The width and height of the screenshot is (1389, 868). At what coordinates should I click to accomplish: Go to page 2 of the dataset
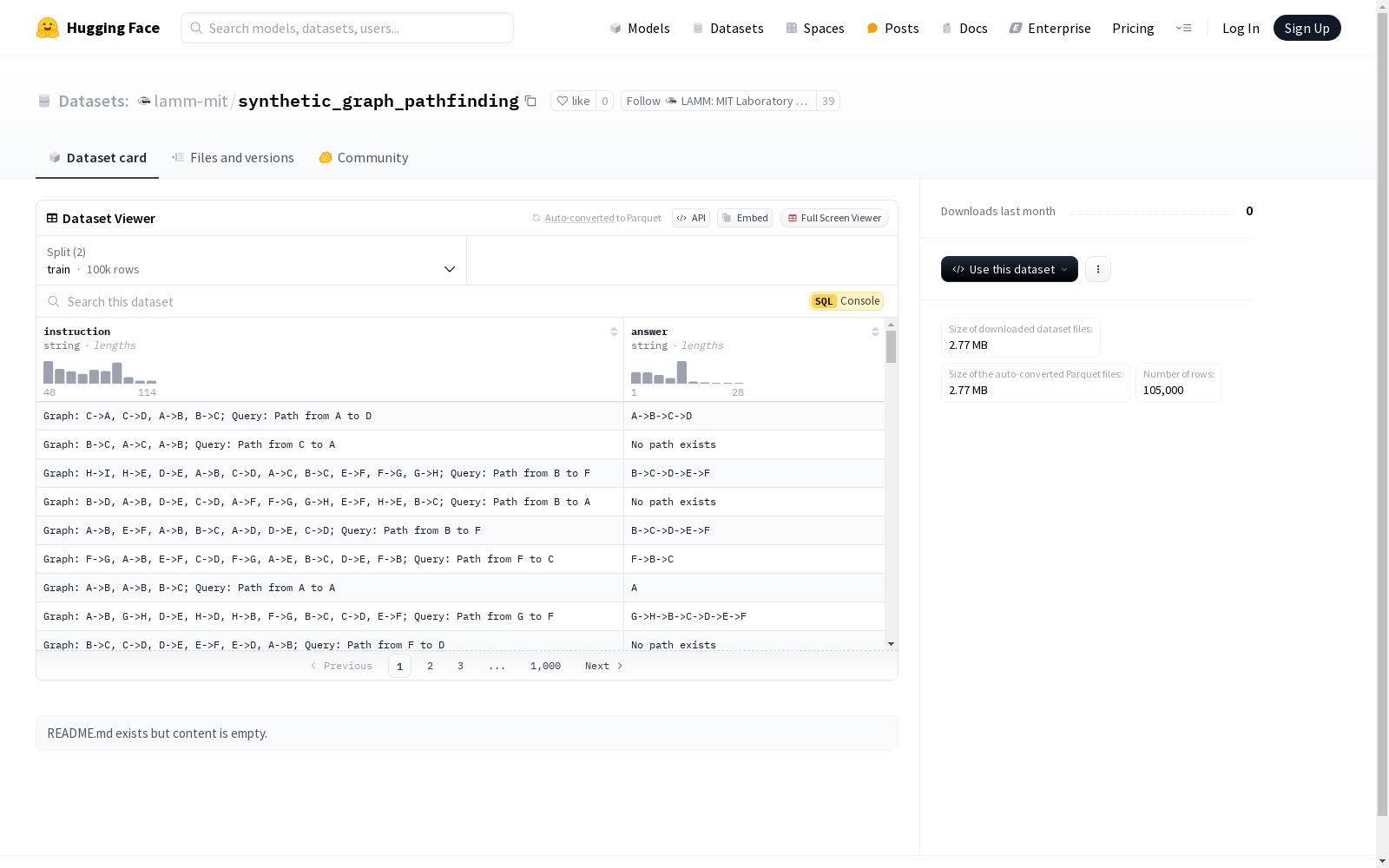(x=430, y=666)
